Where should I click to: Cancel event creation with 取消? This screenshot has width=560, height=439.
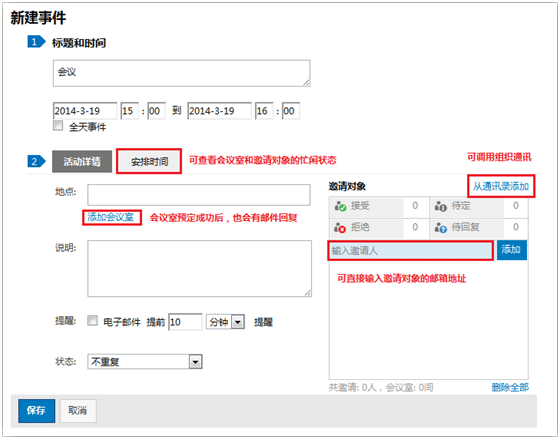pos(78,411)
